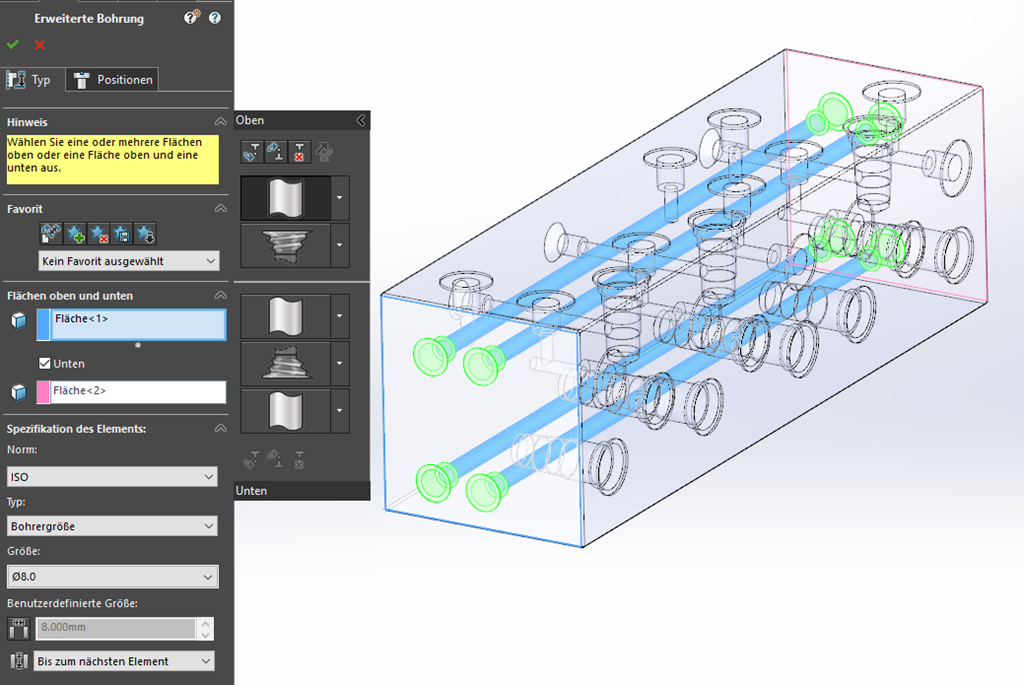1024x685 pixels.
Task: Open the blue question mark help icon
Action: point(215,18)
